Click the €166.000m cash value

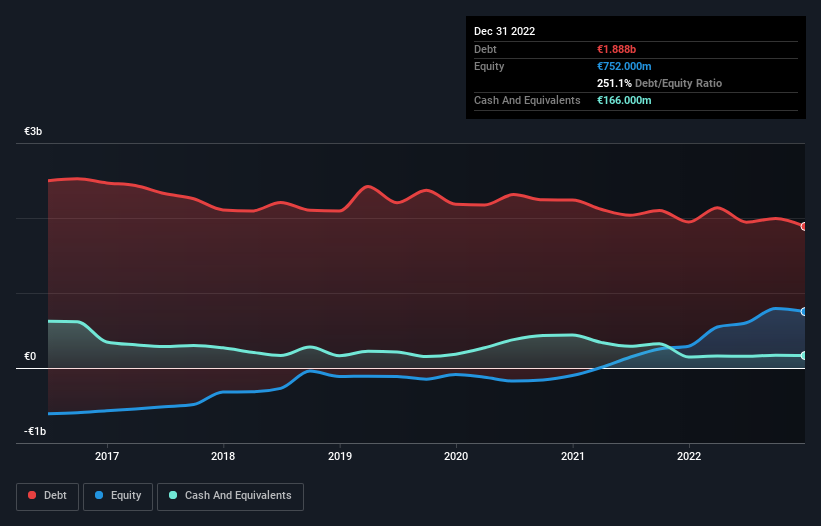point(624,100)
